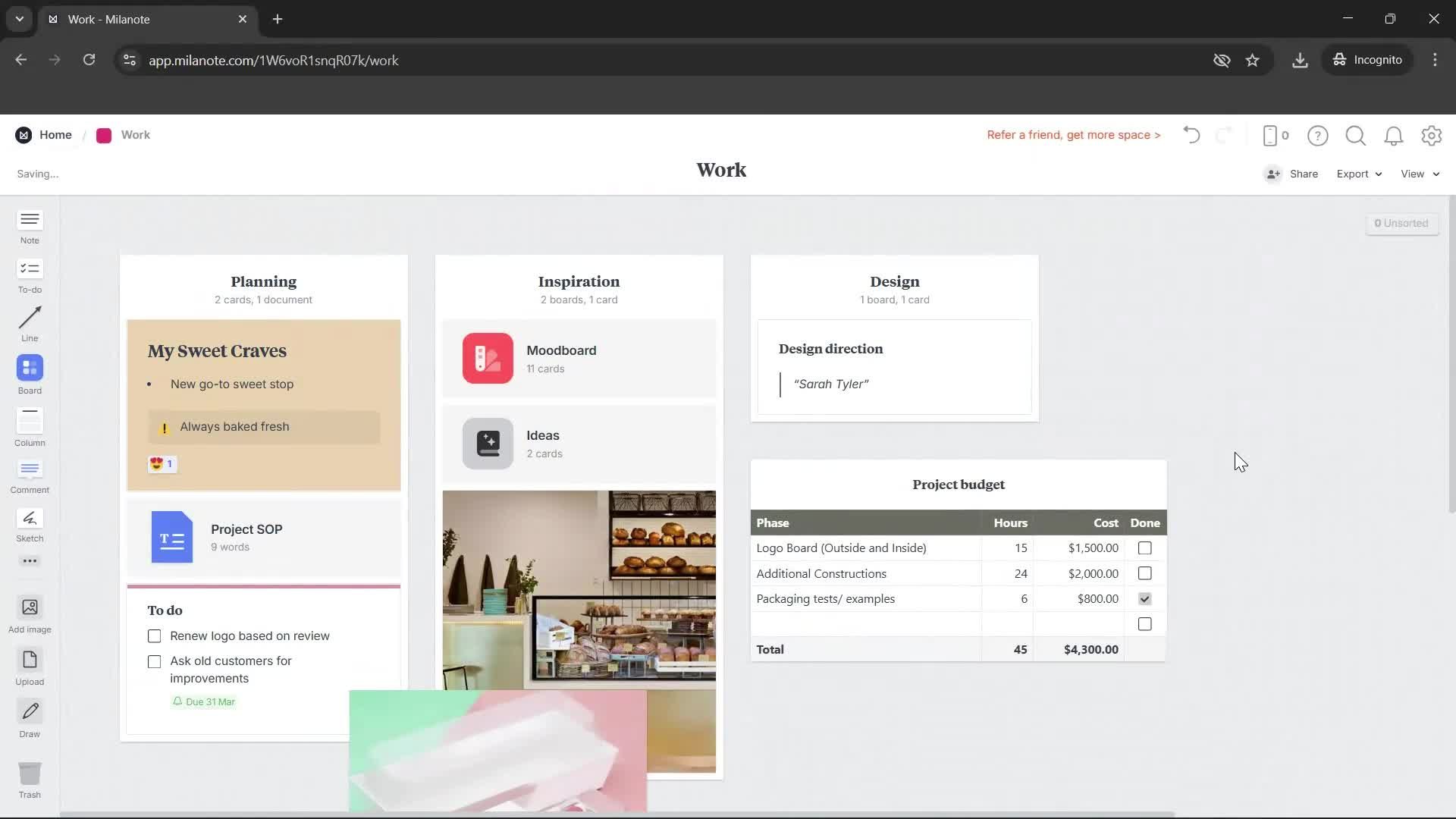Open notifications
1456x819 pixels.
coord(1393,135)
